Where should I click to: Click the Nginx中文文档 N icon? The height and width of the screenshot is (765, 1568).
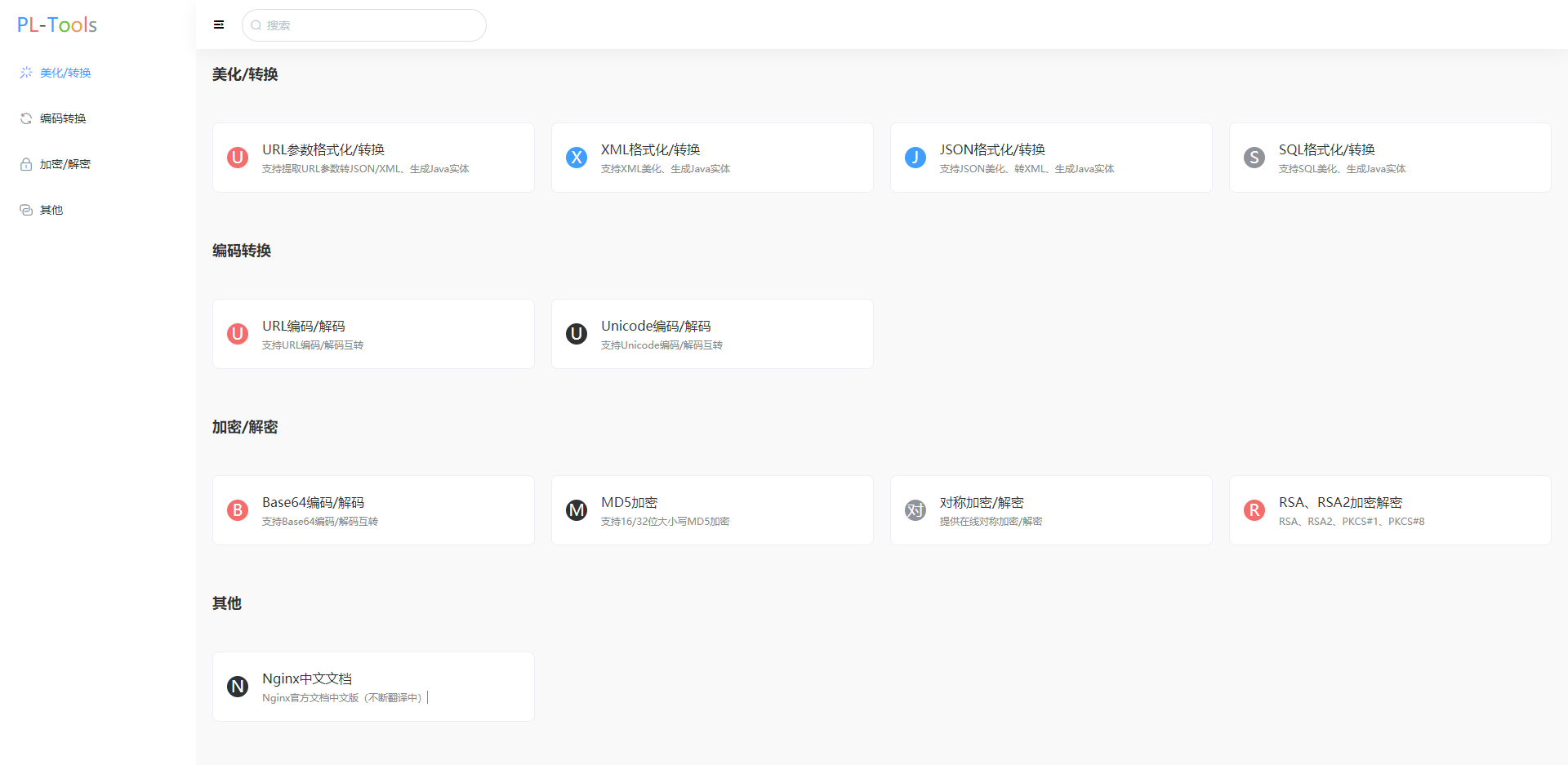pos(237,686)
